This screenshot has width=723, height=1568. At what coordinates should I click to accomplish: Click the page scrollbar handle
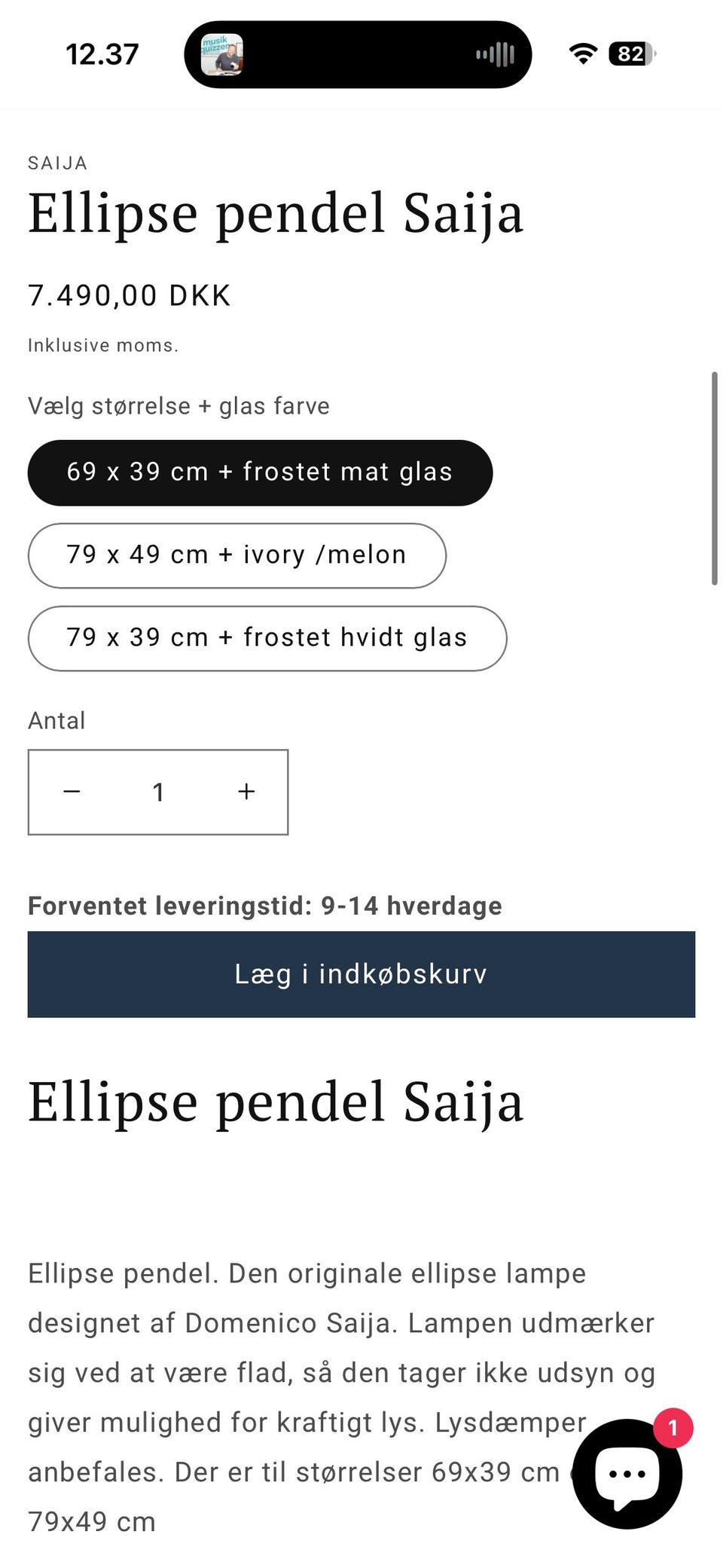click(x=714, y=478)
